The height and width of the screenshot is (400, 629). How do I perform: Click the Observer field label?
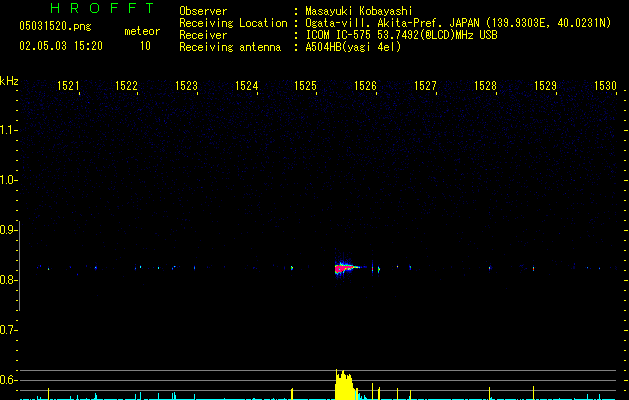pos(203,11)
